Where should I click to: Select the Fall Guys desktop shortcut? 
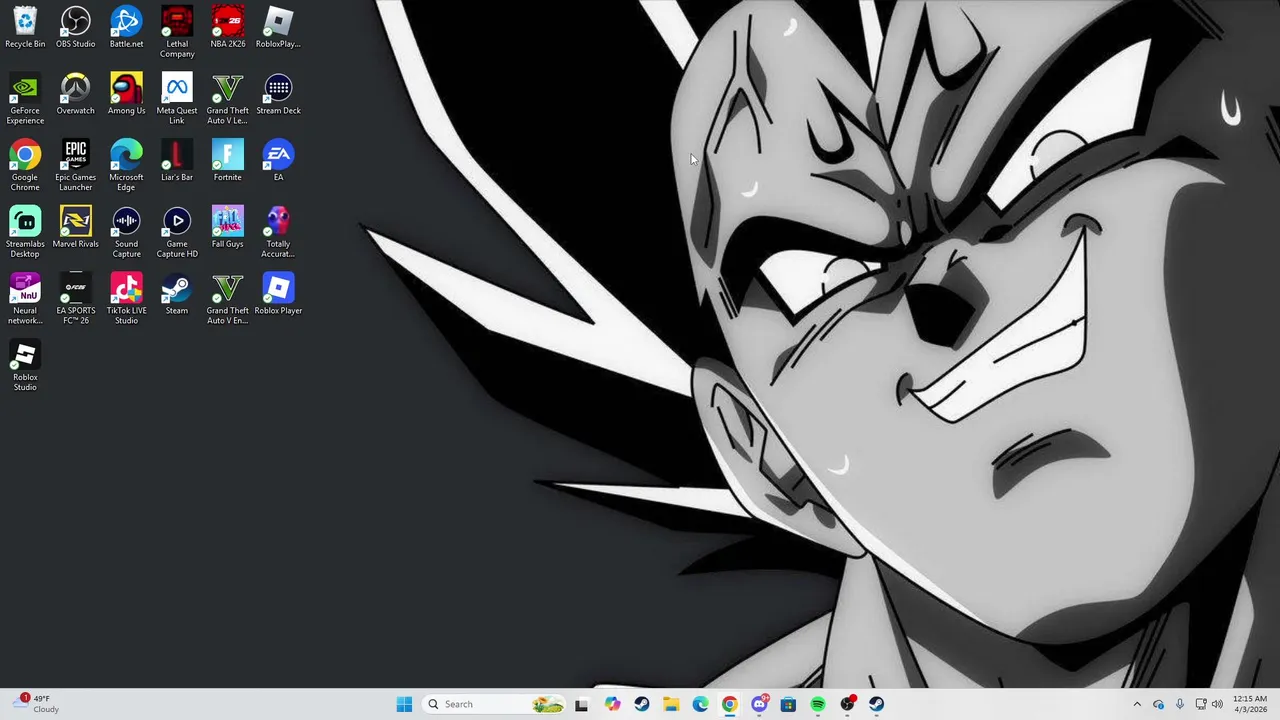(228, 227)
